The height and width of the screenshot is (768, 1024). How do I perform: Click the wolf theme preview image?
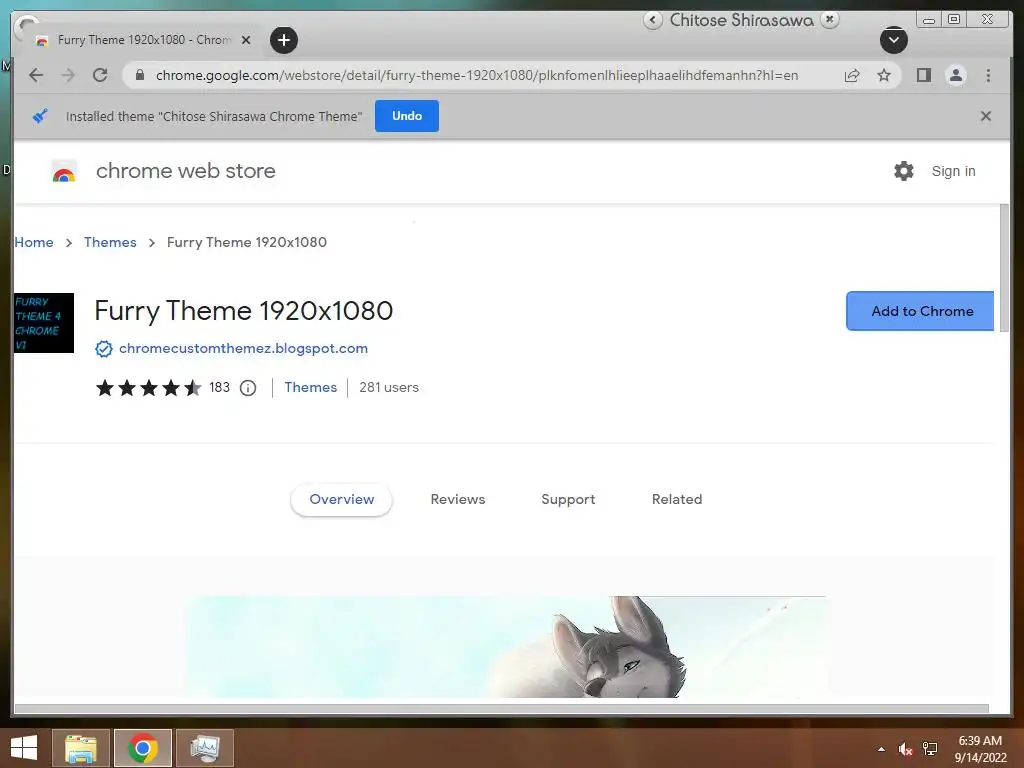506,647
